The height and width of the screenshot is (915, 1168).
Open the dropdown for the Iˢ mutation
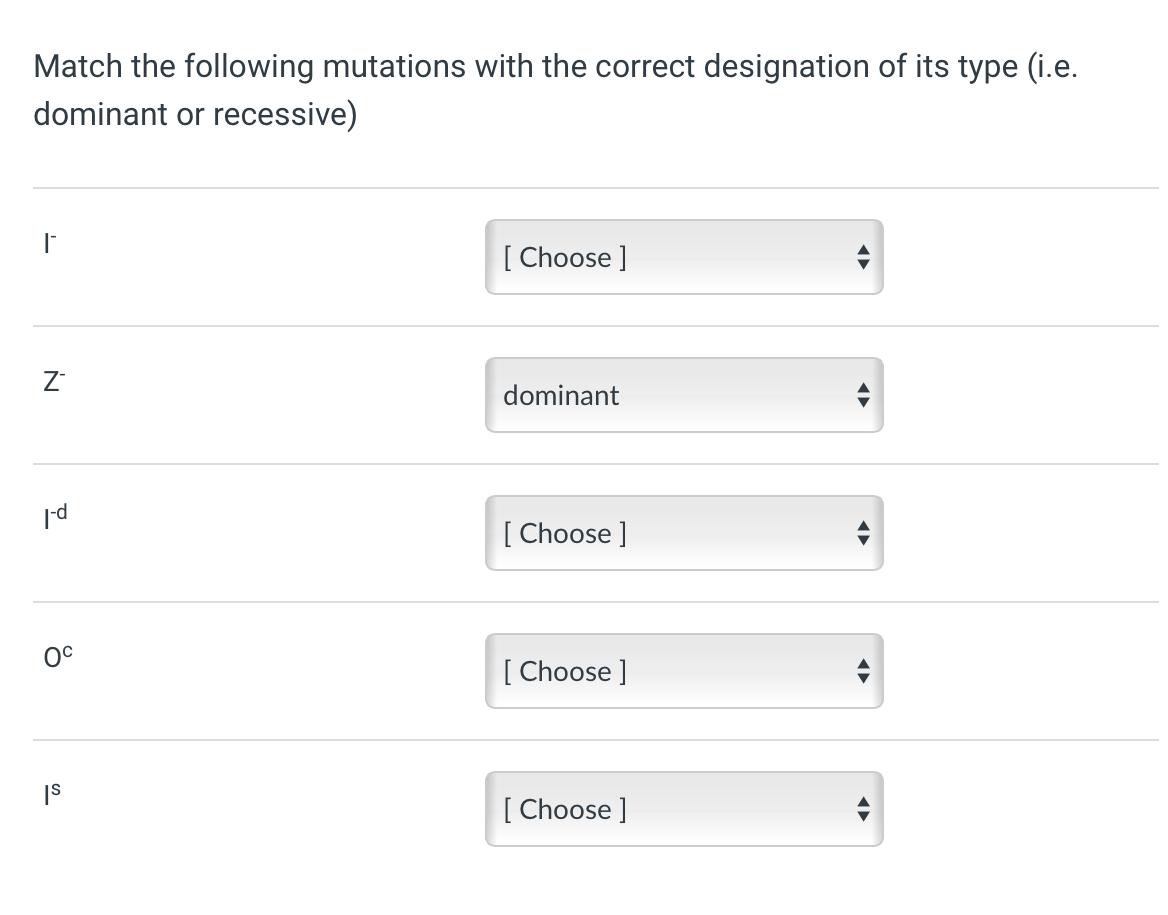click(684, 809)
